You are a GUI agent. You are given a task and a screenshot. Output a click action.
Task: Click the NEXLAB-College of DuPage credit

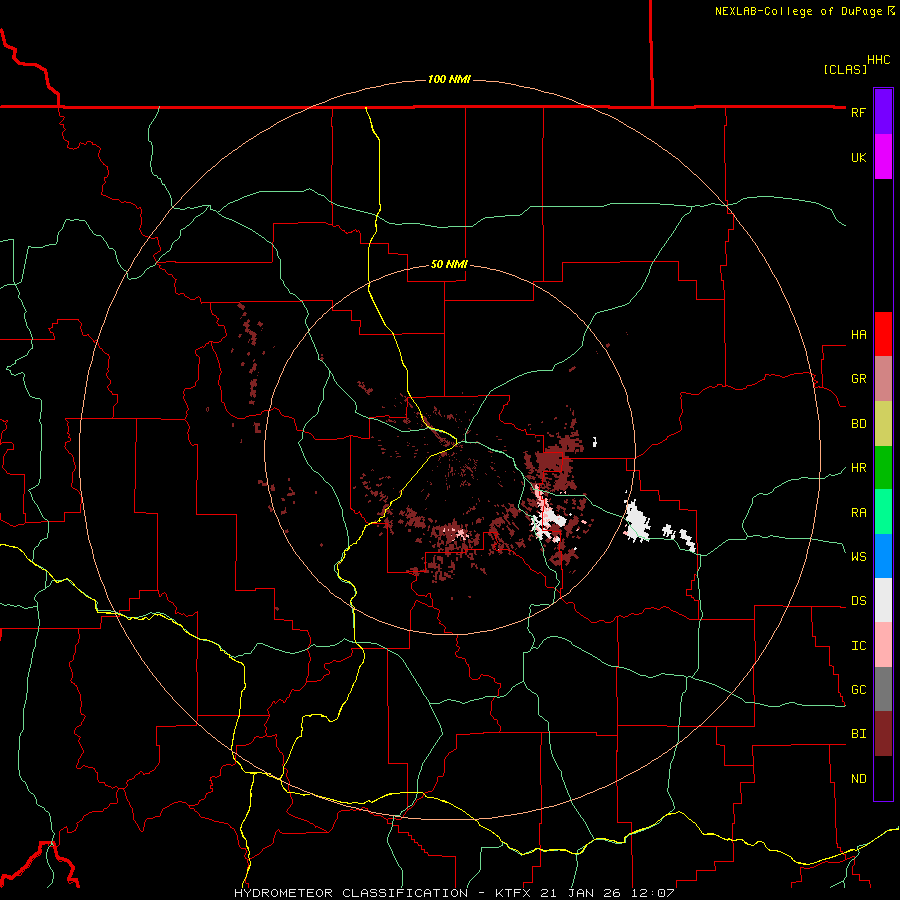(798, 11)
